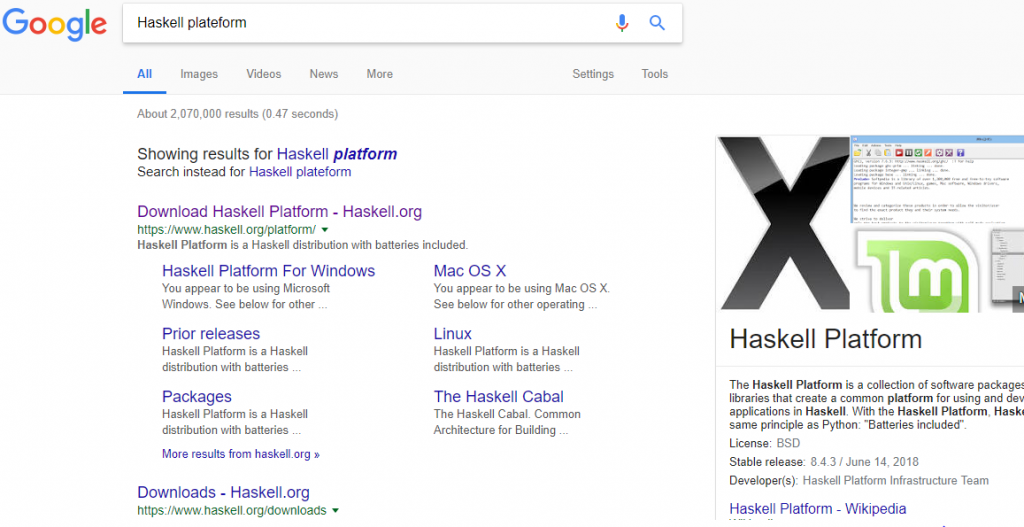
Task: Click the Stable release 8.4.3 entry
Action: point(824,462)
